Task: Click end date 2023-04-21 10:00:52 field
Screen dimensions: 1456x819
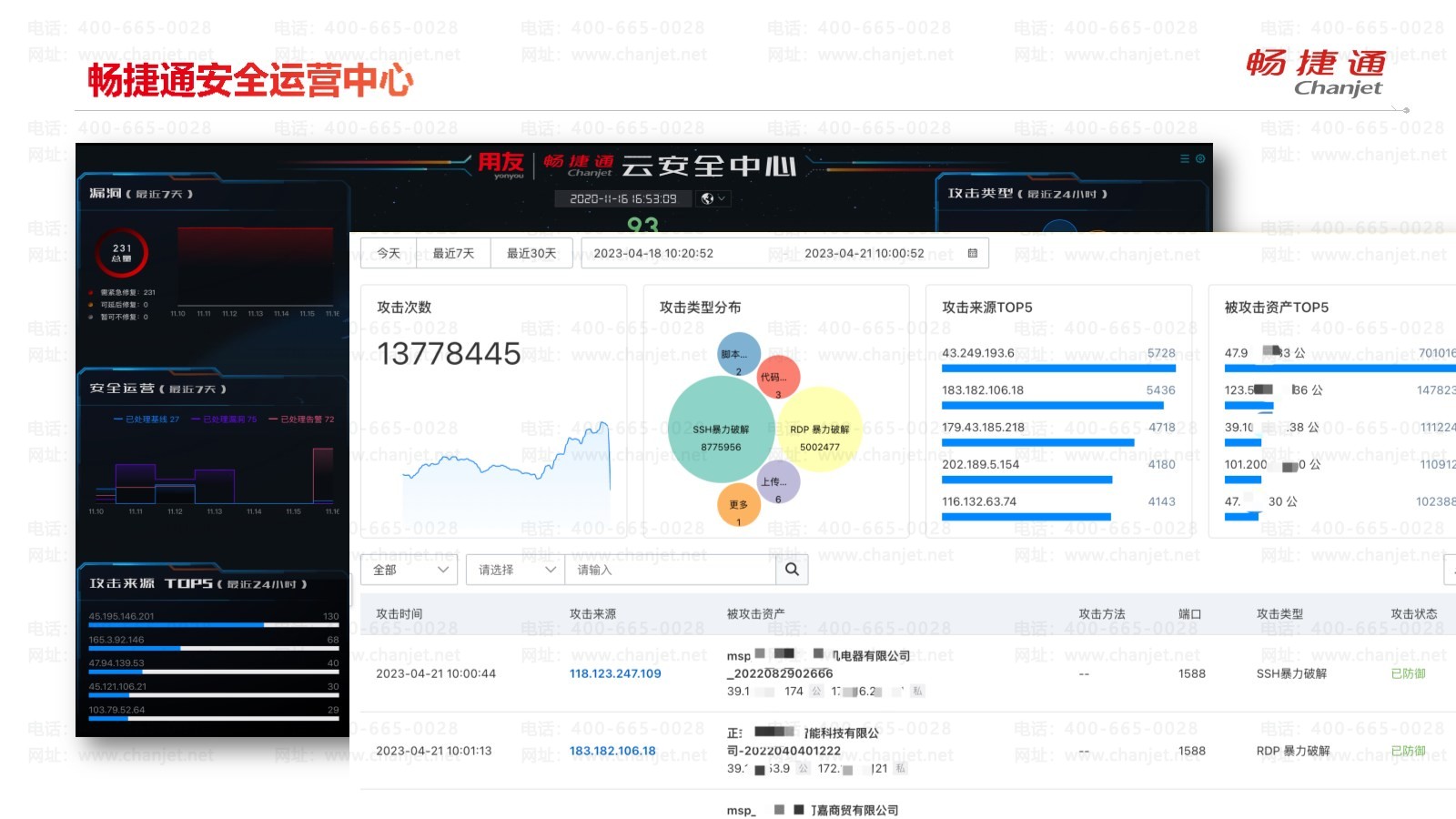Action: (864, 253)
